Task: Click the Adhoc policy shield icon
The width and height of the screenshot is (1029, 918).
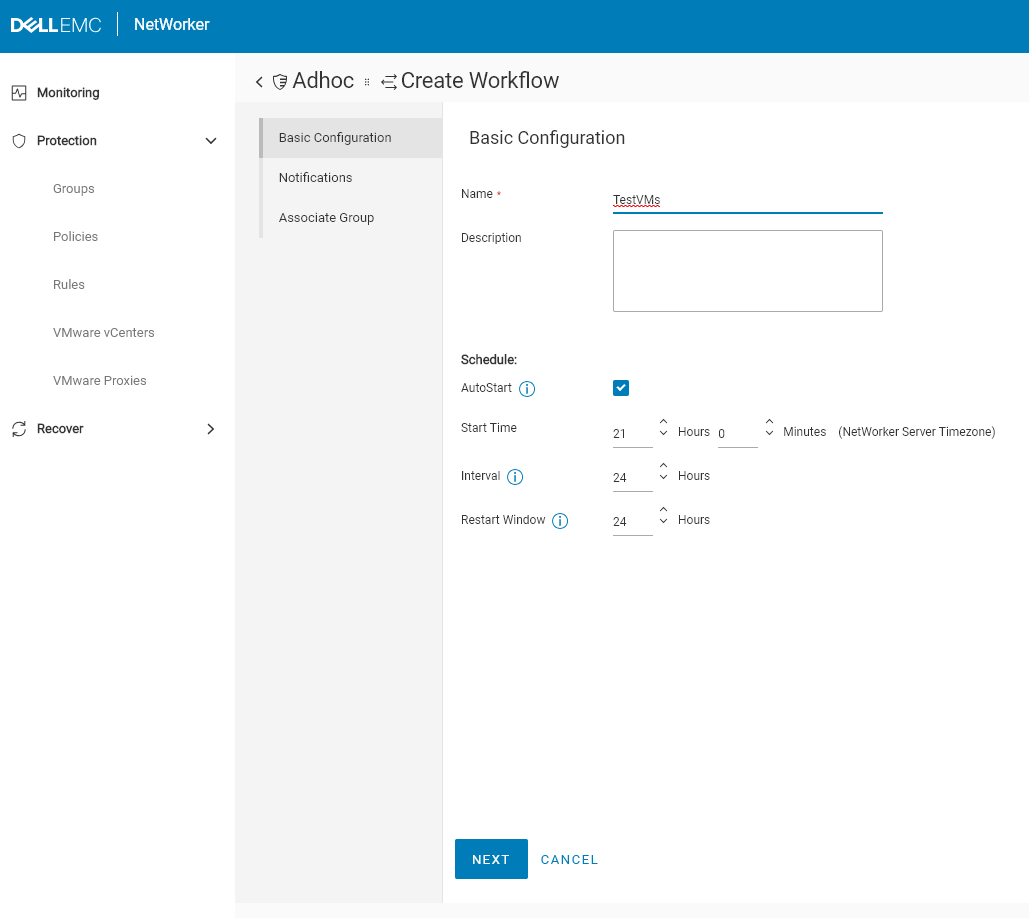Action: point(280,81)
